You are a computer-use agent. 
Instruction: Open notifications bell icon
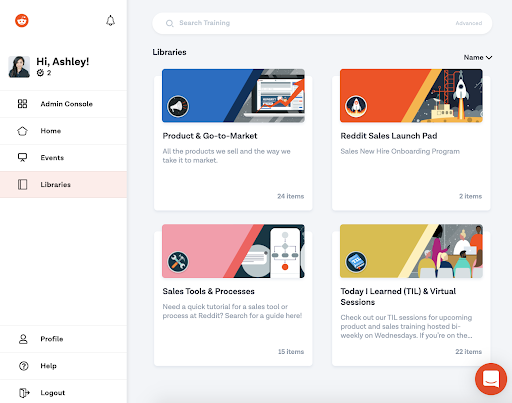click(x=110, y=21)
